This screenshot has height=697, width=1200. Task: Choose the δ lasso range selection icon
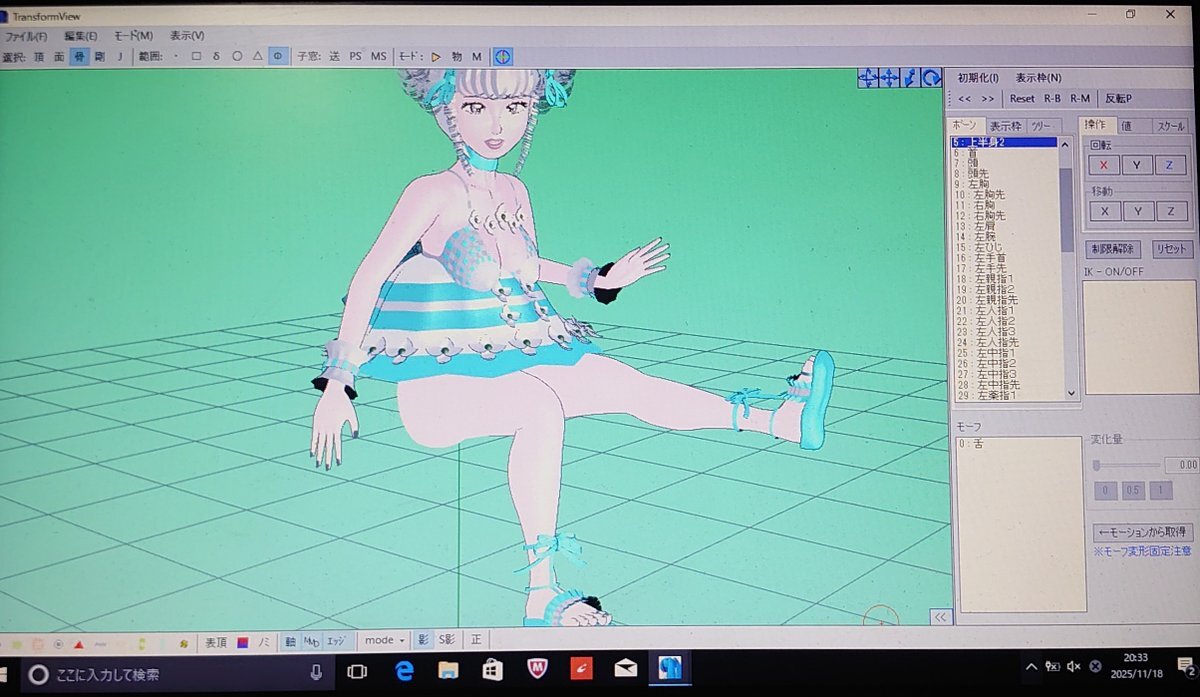tap(216, 56)
